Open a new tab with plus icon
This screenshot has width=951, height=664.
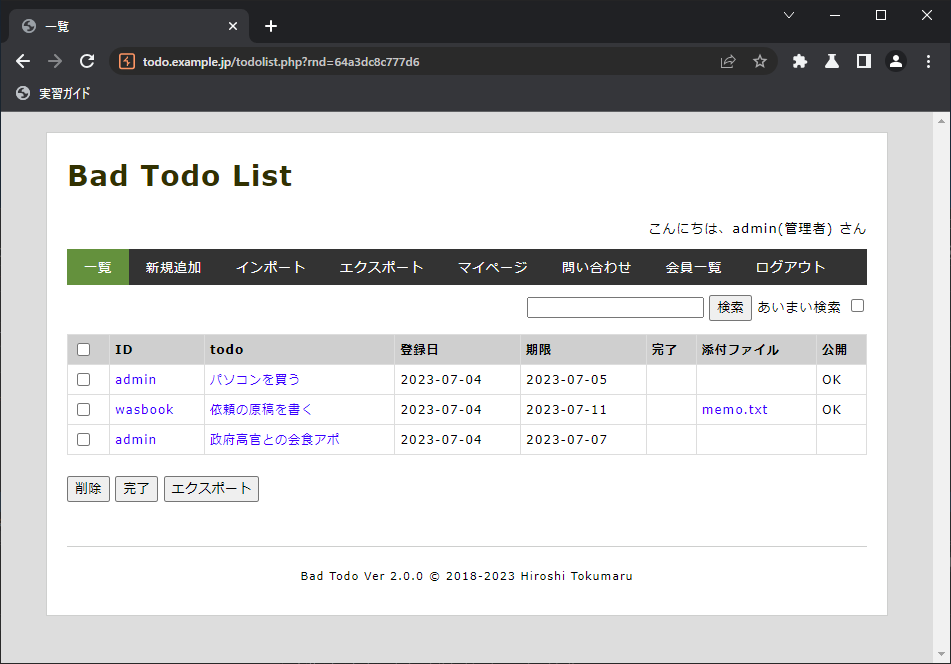pos(271,26)
